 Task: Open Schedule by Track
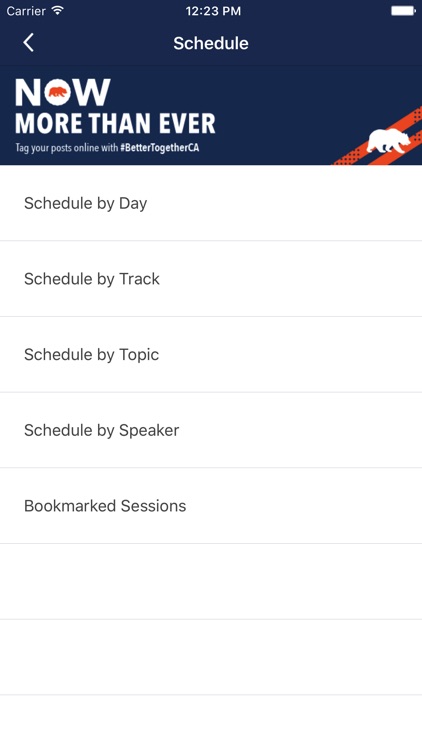point(211,279)
